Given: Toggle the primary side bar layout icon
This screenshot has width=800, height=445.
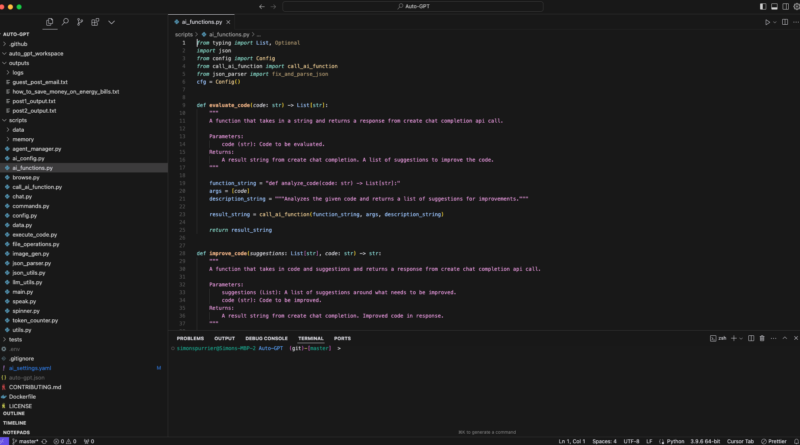Looking at the screenshot, I should tap(763, 7).
